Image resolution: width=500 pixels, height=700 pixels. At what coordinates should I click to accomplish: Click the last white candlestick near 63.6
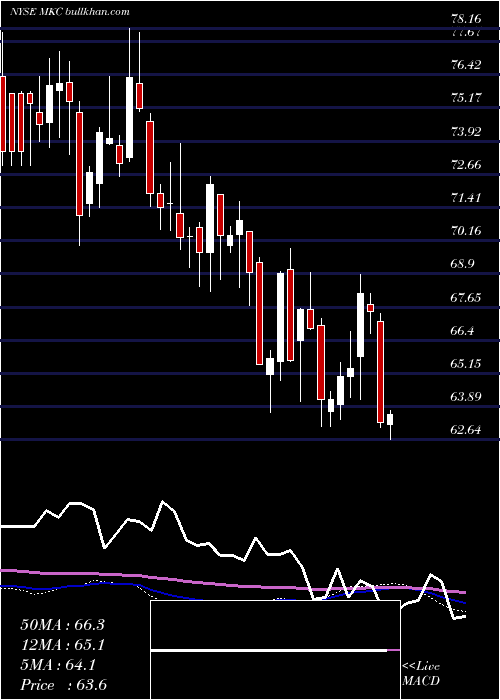pyautogui.click(x=390, y=420)
